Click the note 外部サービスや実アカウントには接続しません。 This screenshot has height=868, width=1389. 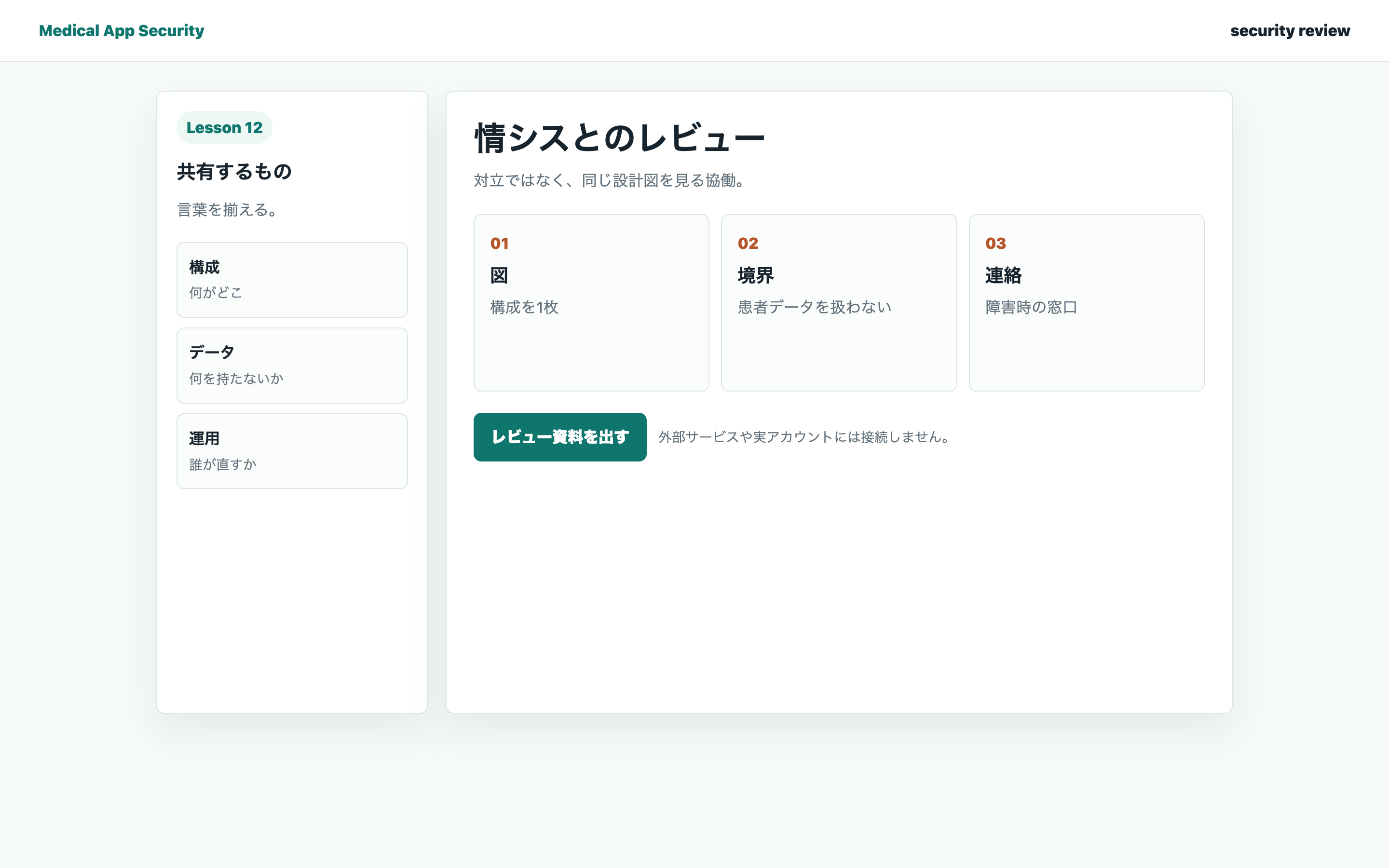tap(803, 437)
